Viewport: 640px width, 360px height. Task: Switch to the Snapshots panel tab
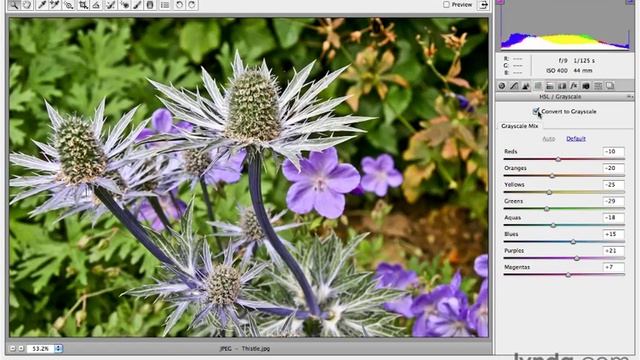click(610, 86)
